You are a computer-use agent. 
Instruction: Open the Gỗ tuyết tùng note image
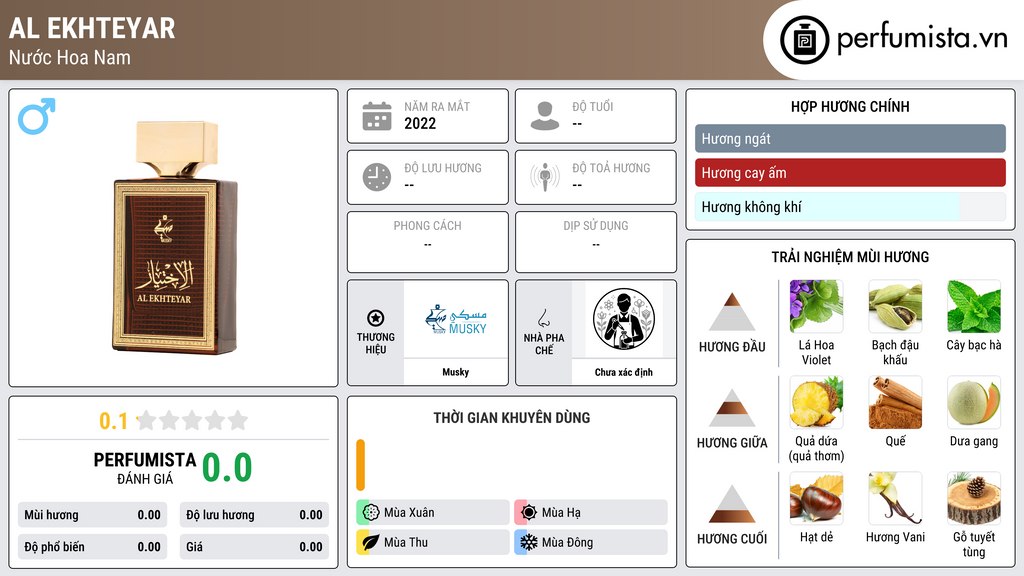[974, 498]
